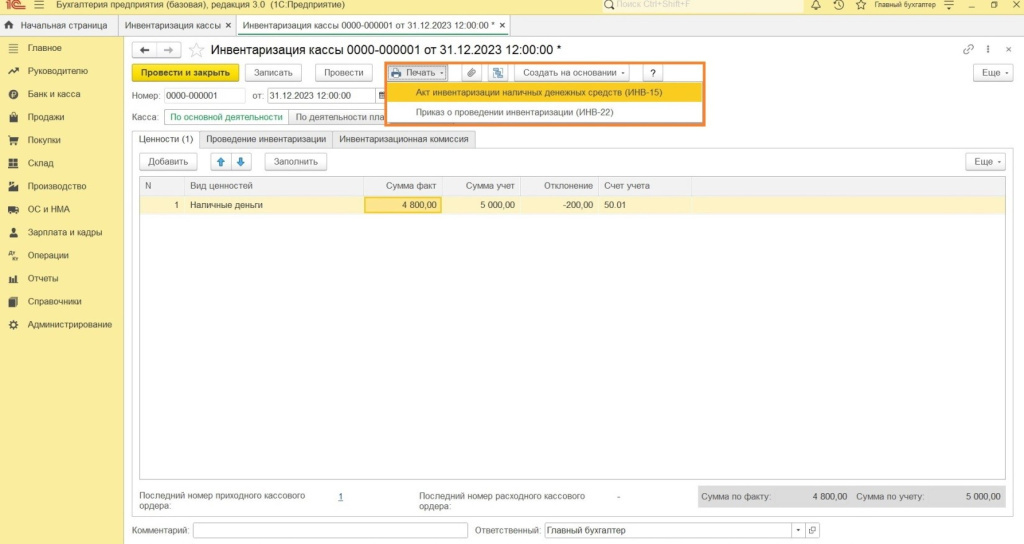Open calendar picker for date field
This screenshot has width=1024, height=544.
381,96
